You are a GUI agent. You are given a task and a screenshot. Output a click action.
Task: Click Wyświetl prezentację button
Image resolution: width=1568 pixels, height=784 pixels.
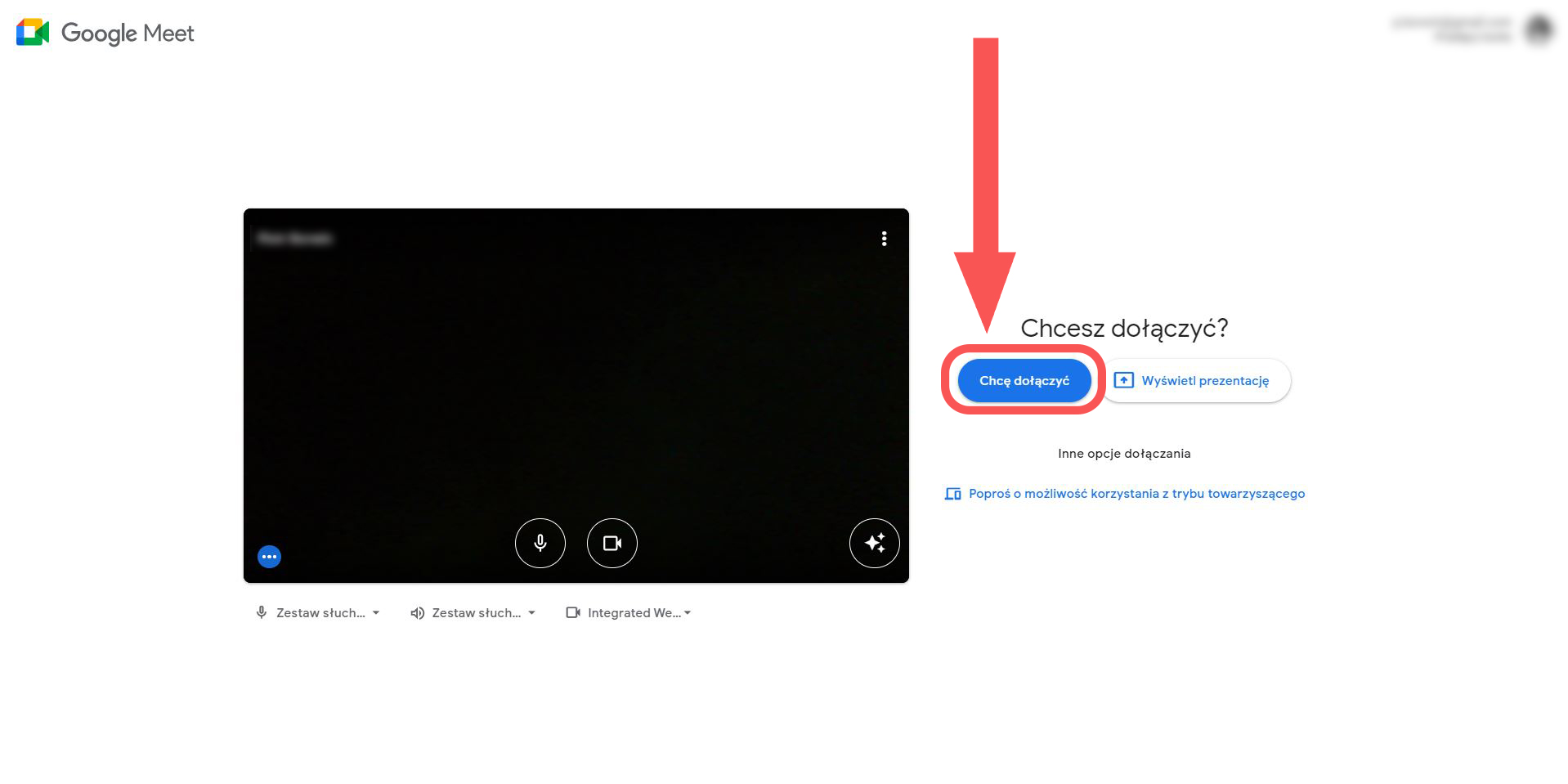tap(1196, 381)
